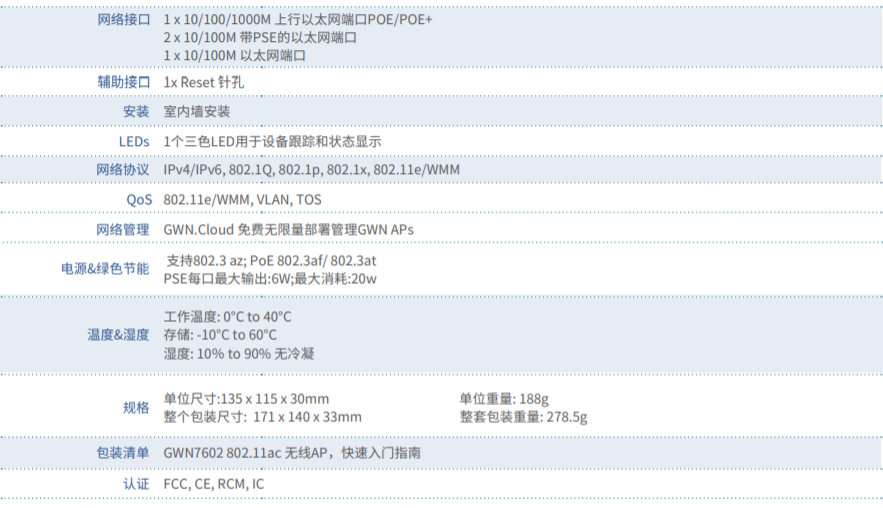Select the 三色LED description text
The width and height of the screenshot is (883, 508).
coord(272,142)
